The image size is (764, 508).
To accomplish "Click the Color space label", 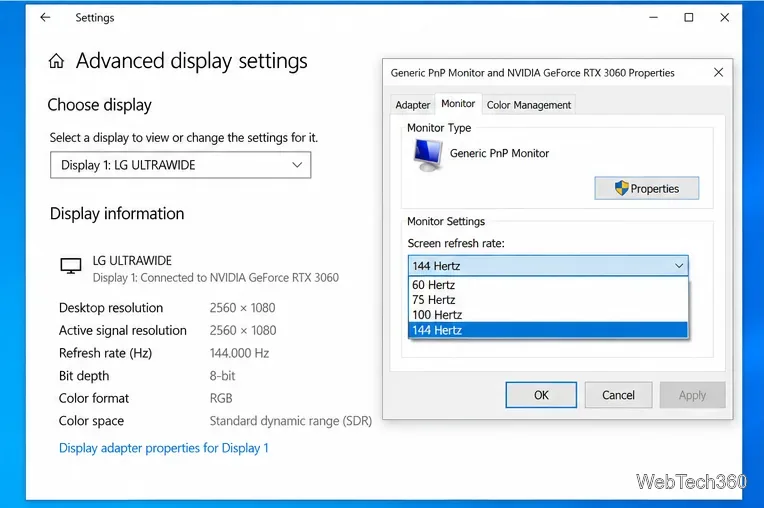I will click(91, 421).
